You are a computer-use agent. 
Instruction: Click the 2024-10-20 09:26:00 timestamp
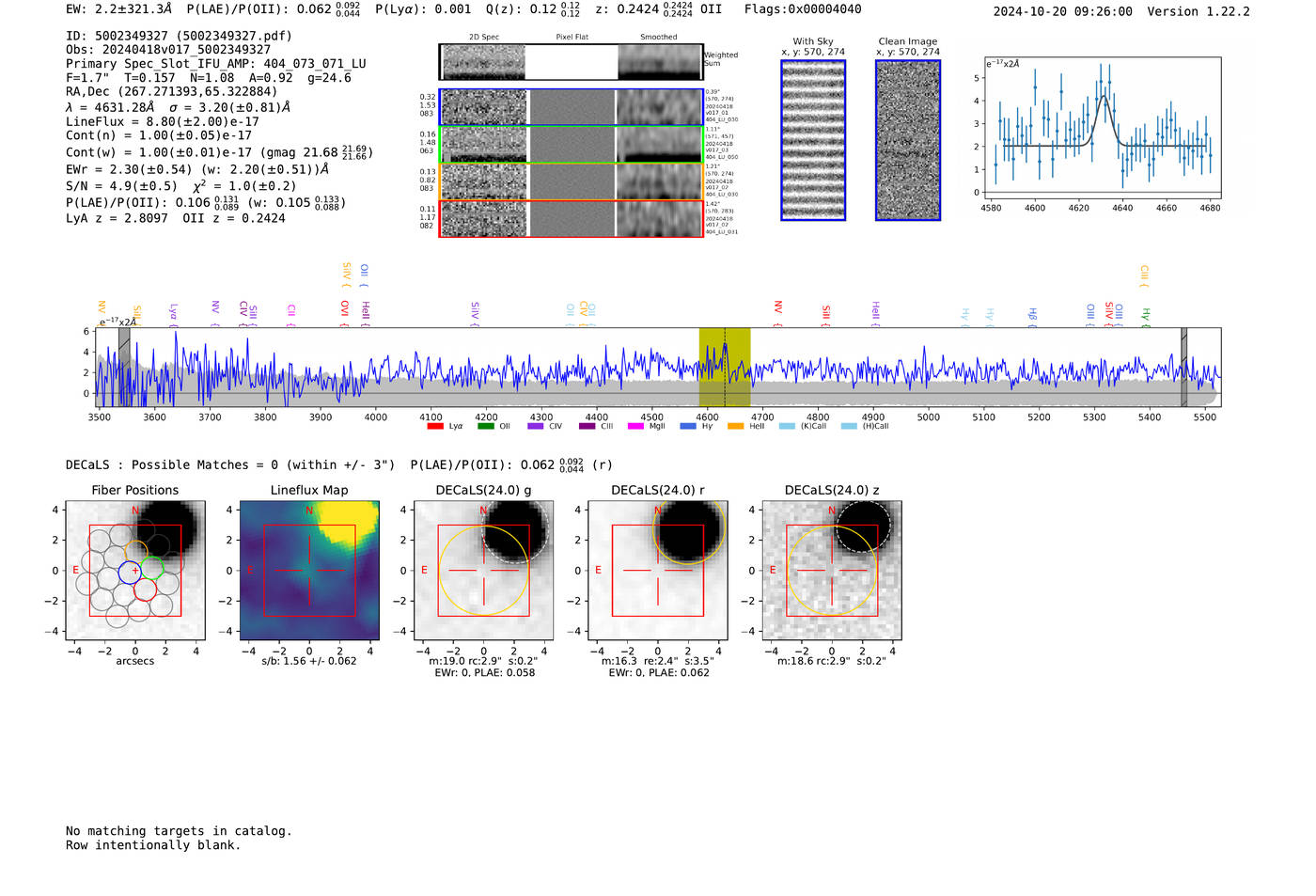(x=1063, y=11)
